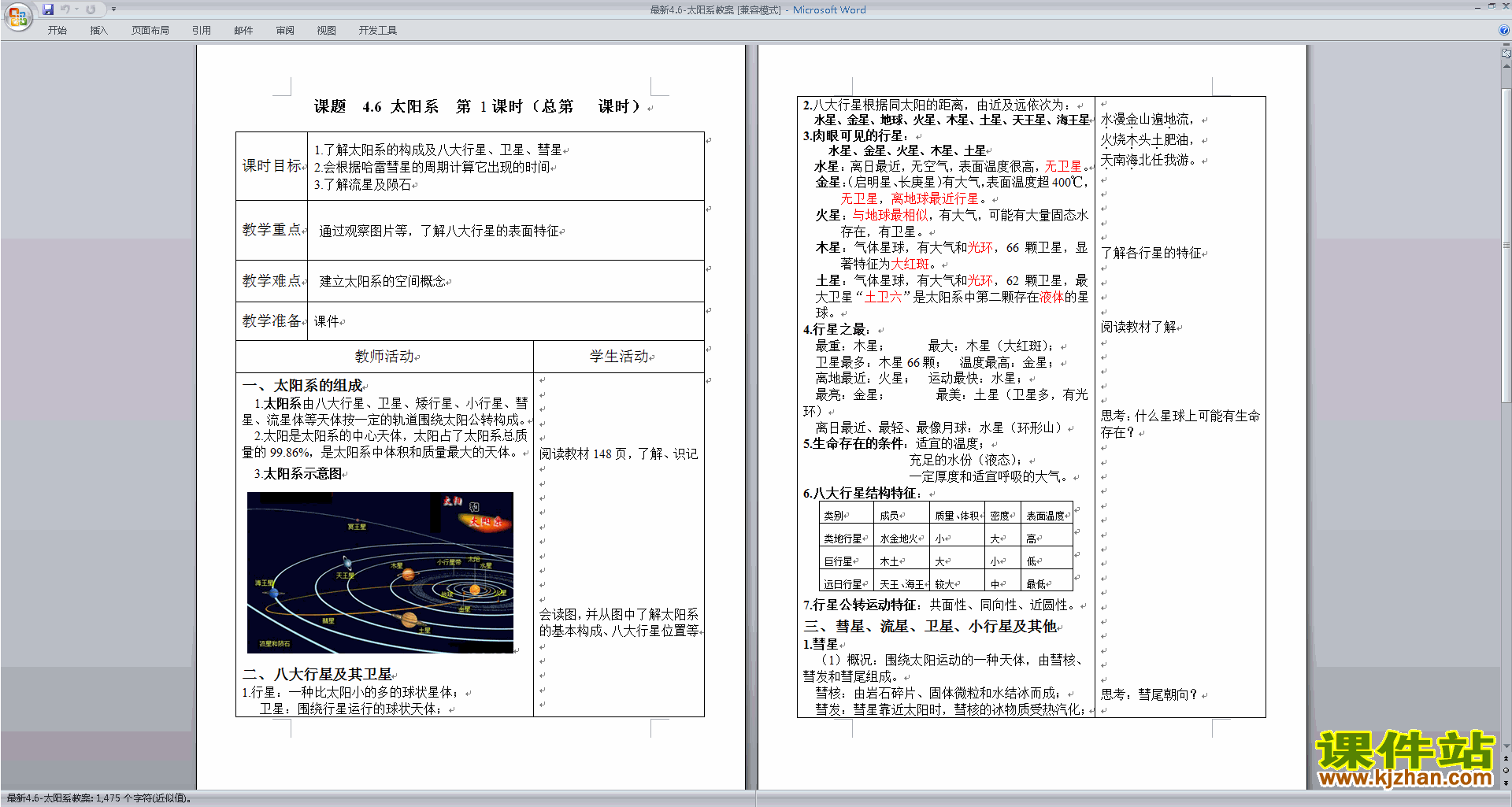This screenshot has width=1512, height=807.
Task: Click the Previous Page double-arrow button
Action: [1506, 758]
